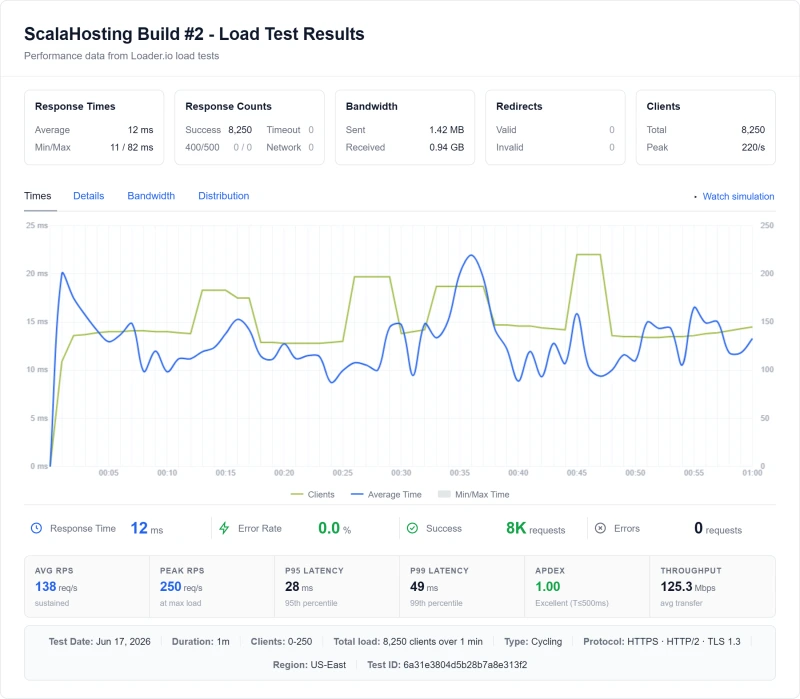Viewport: 800px width, 699px height.
Task: Click the Total clients value 8,250
Action: pos(753,130)
